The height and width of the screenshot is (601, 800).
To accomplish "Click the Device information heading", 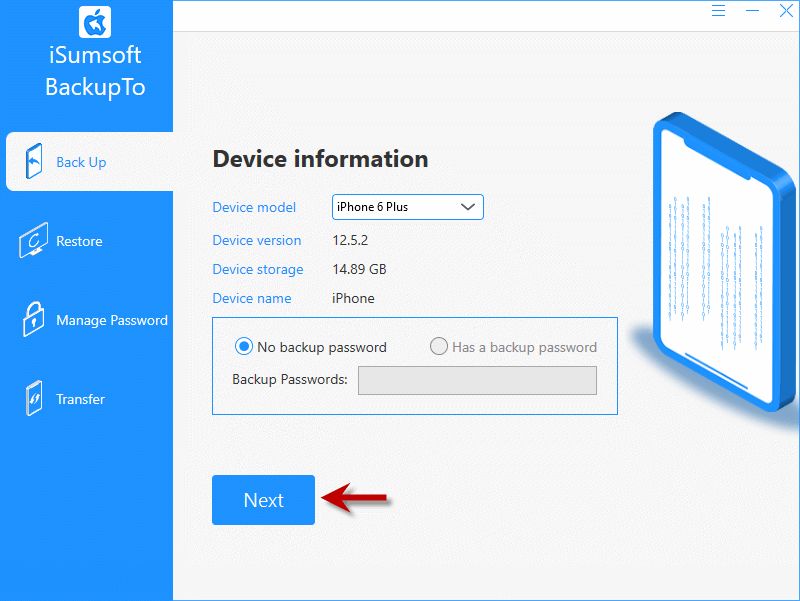I will coord(320,159).
